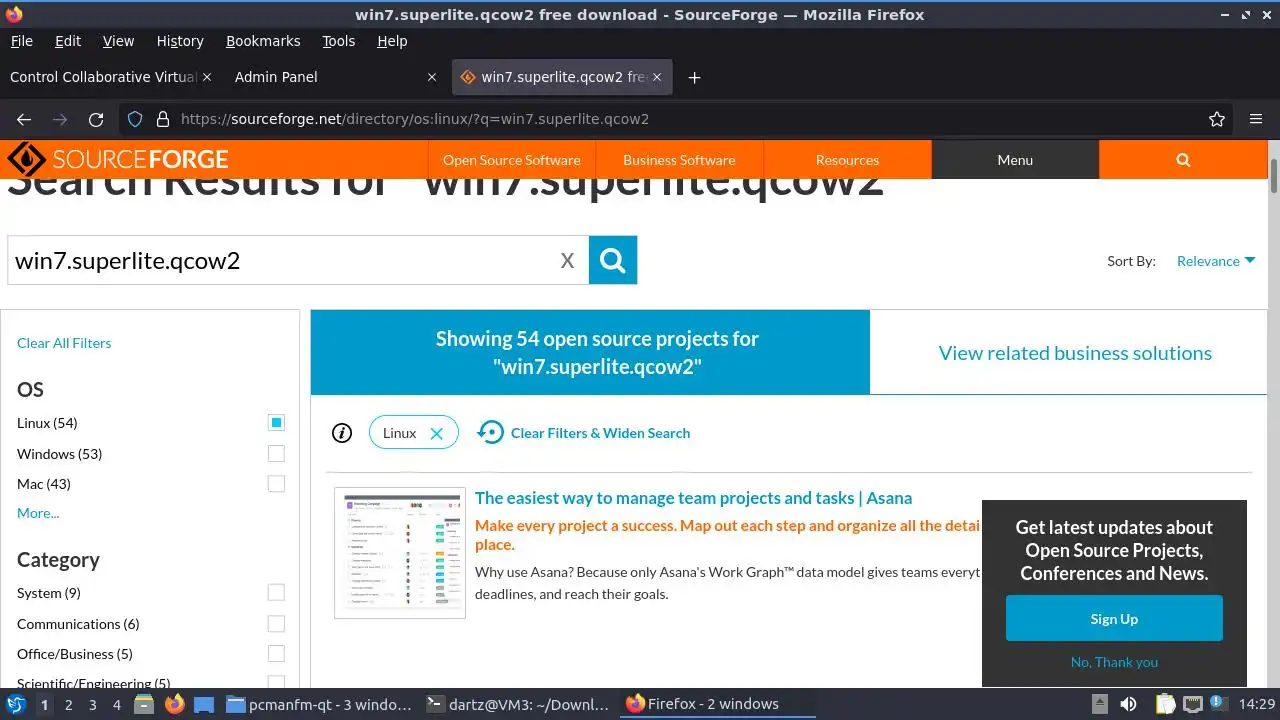Open pcmanfm-qt windows from taskbar
The image size is (1280, 720).
tap(319, 704)
